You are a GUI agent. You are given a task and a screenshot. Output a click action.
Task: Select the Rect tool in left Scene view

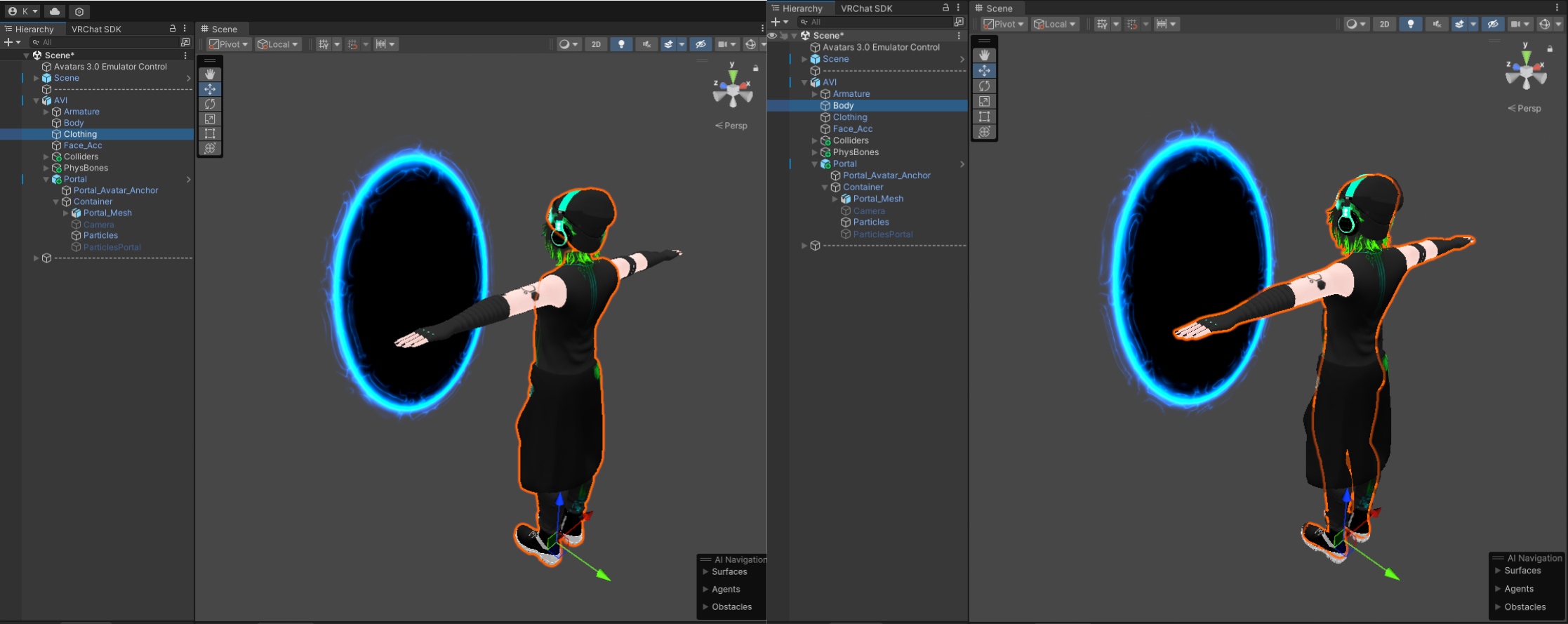pos(210,133)
